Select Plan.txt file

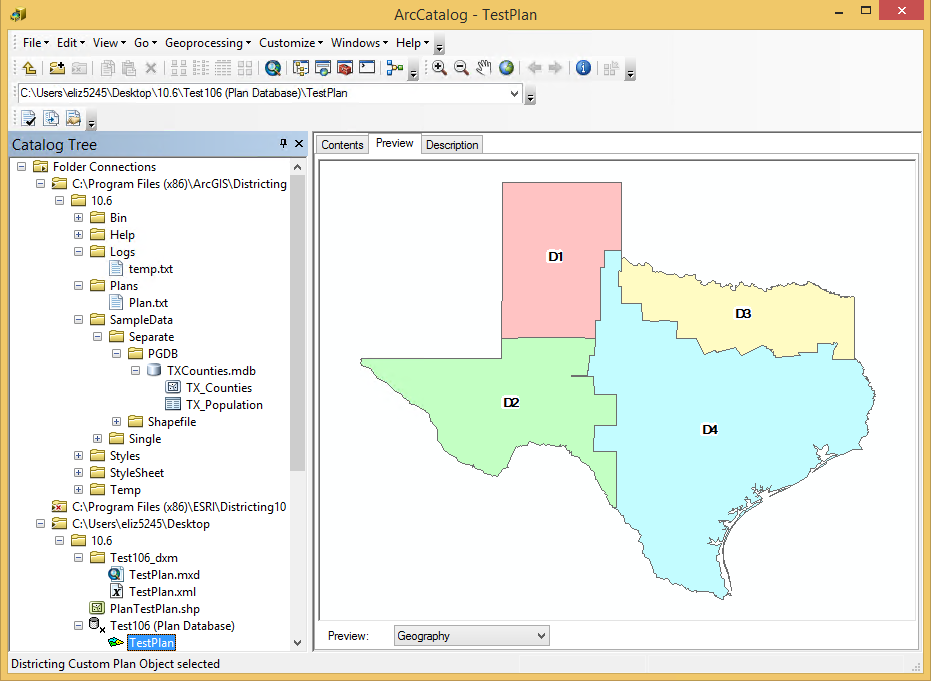click(148, 303)
